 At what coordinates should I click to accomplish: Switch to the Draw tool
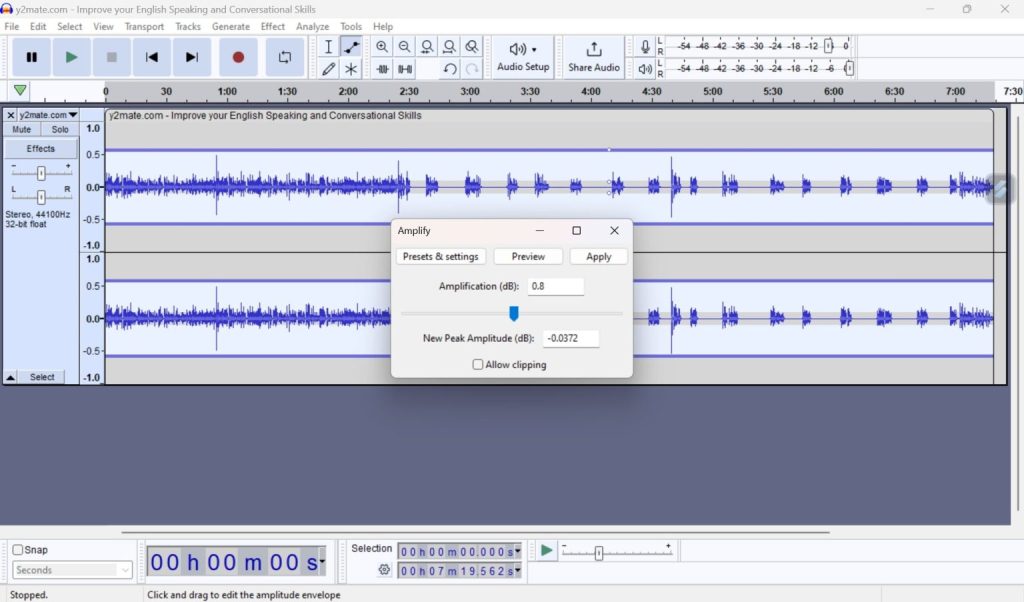327,68
